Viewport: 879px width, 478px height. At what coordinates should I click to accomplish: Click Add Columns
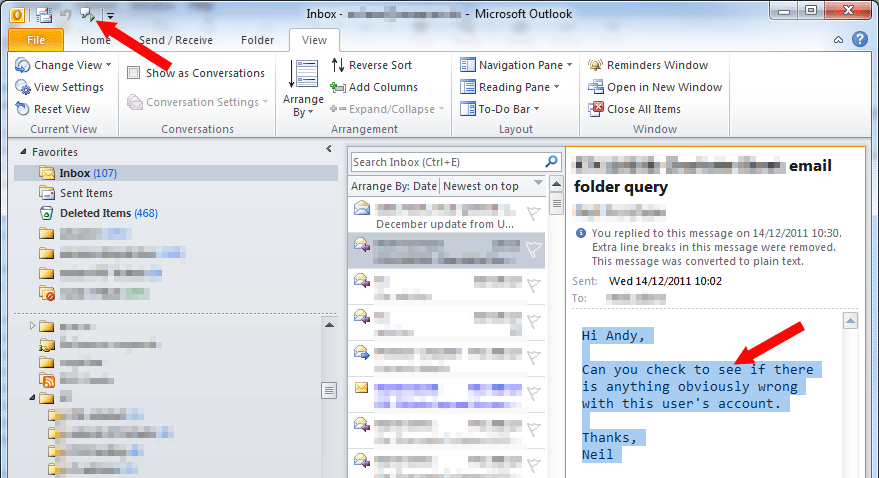click(374, 87)
